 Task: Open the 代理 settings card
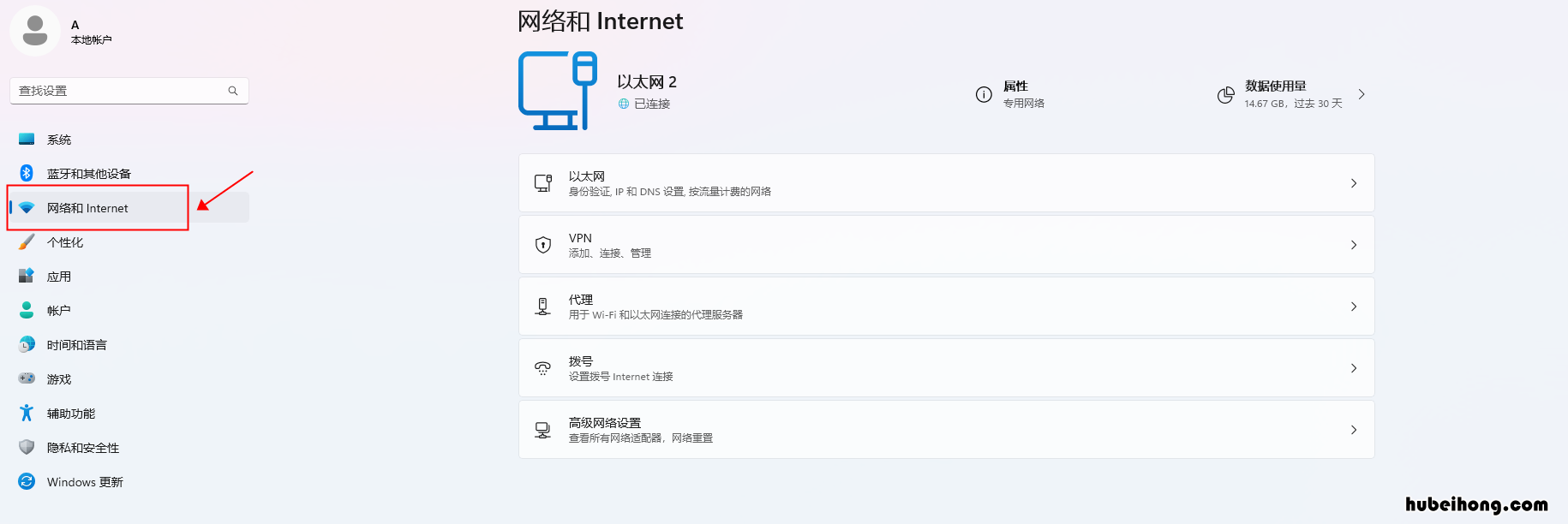[947, 307]
